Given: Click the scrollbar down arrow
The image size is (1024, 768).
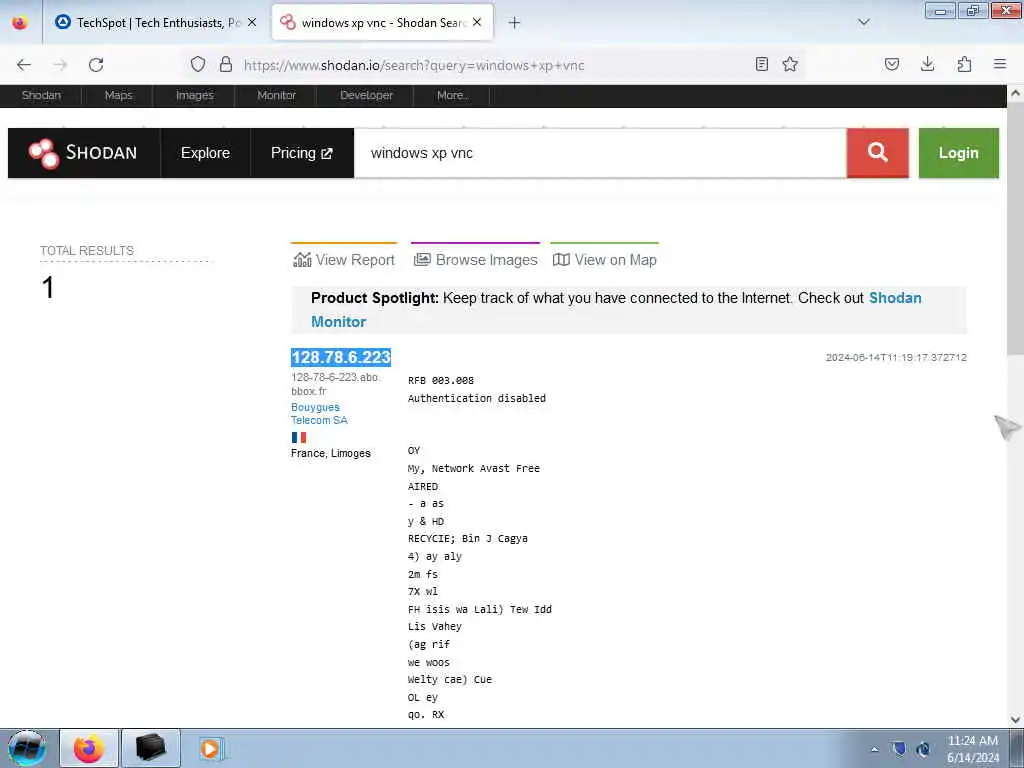Looking at the screenshot, I should tap(1015, 720).
